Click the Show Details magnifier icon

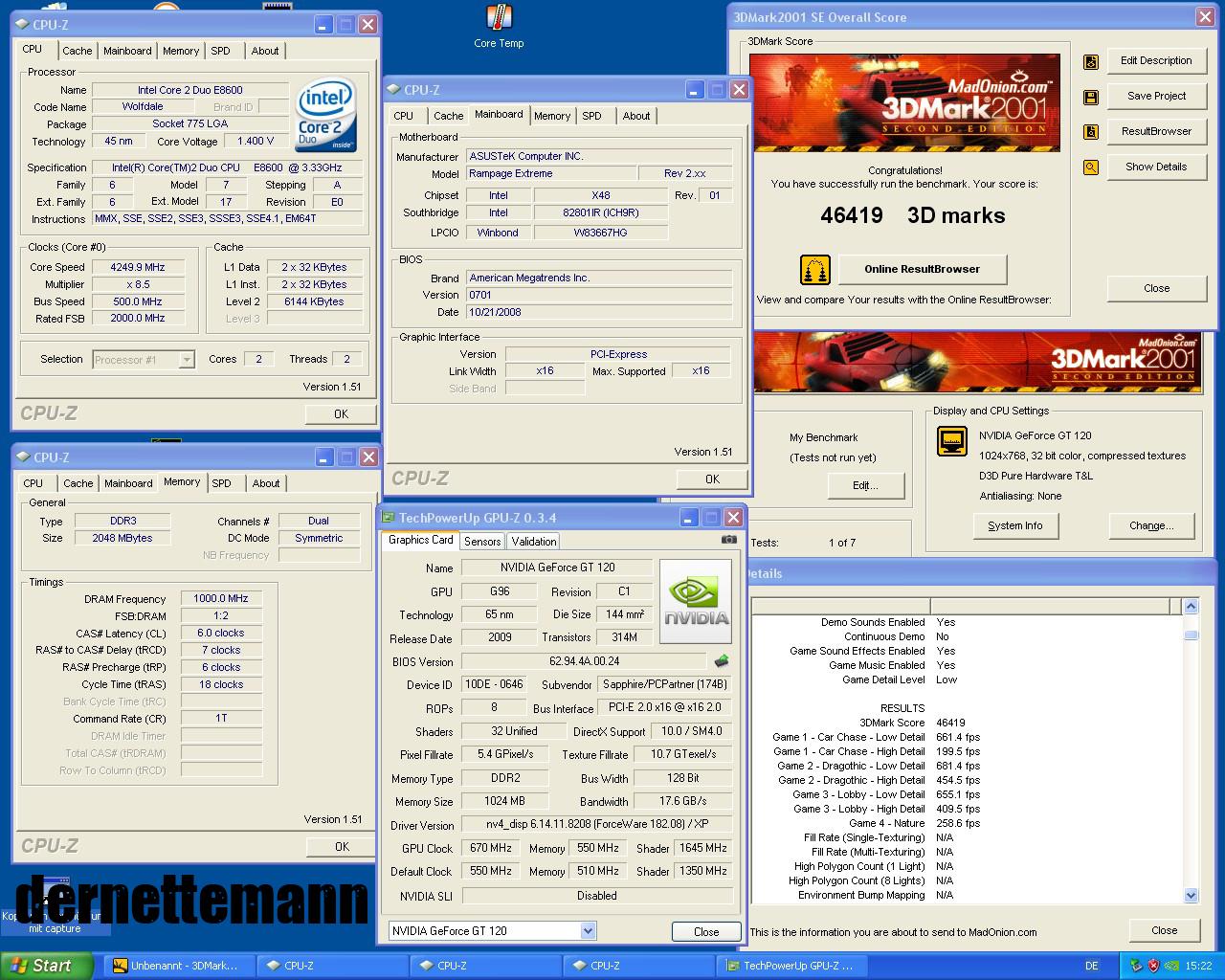[x=1091, y=167]
